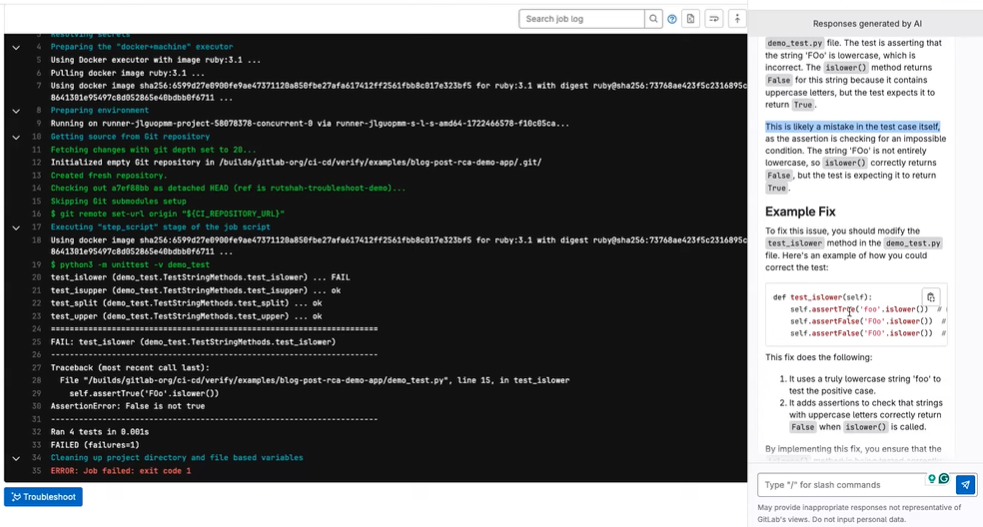Viewport: 983px width, 527px height.
Task: Click the Troubleshoot button
Action: point(43,497)
